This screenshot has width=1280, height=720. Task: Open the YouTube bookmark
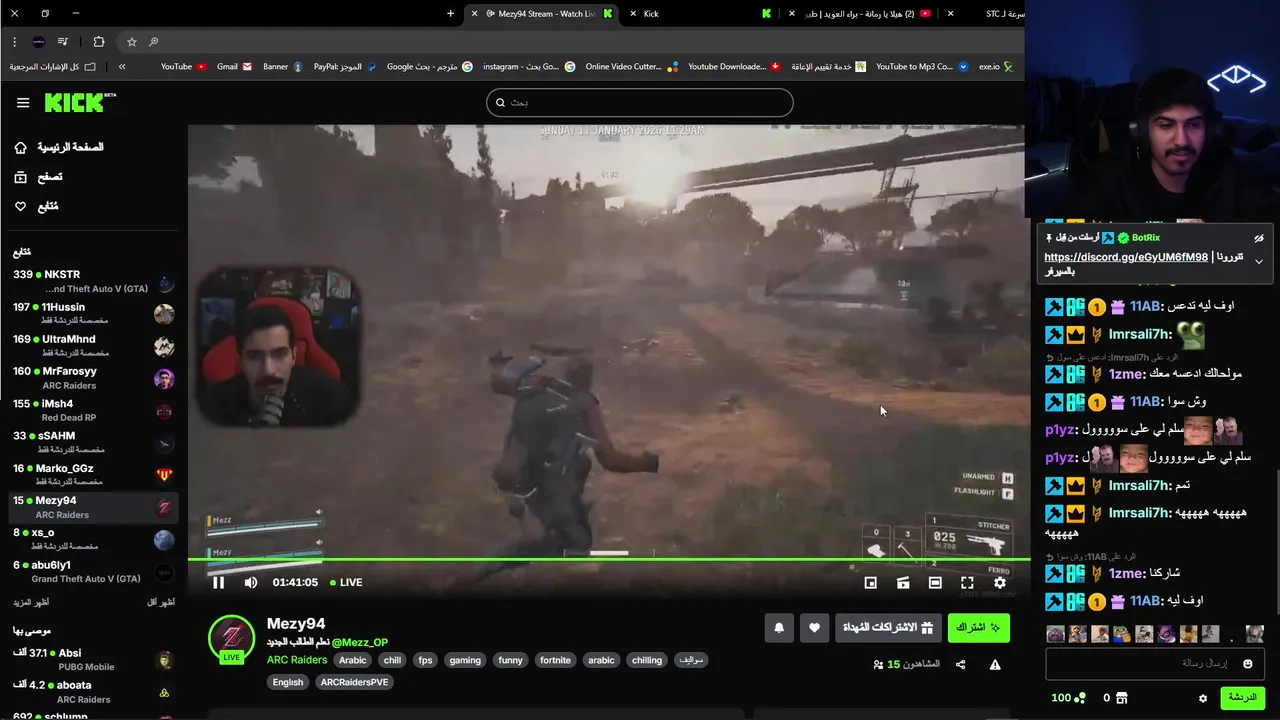[x=183, y=67]
